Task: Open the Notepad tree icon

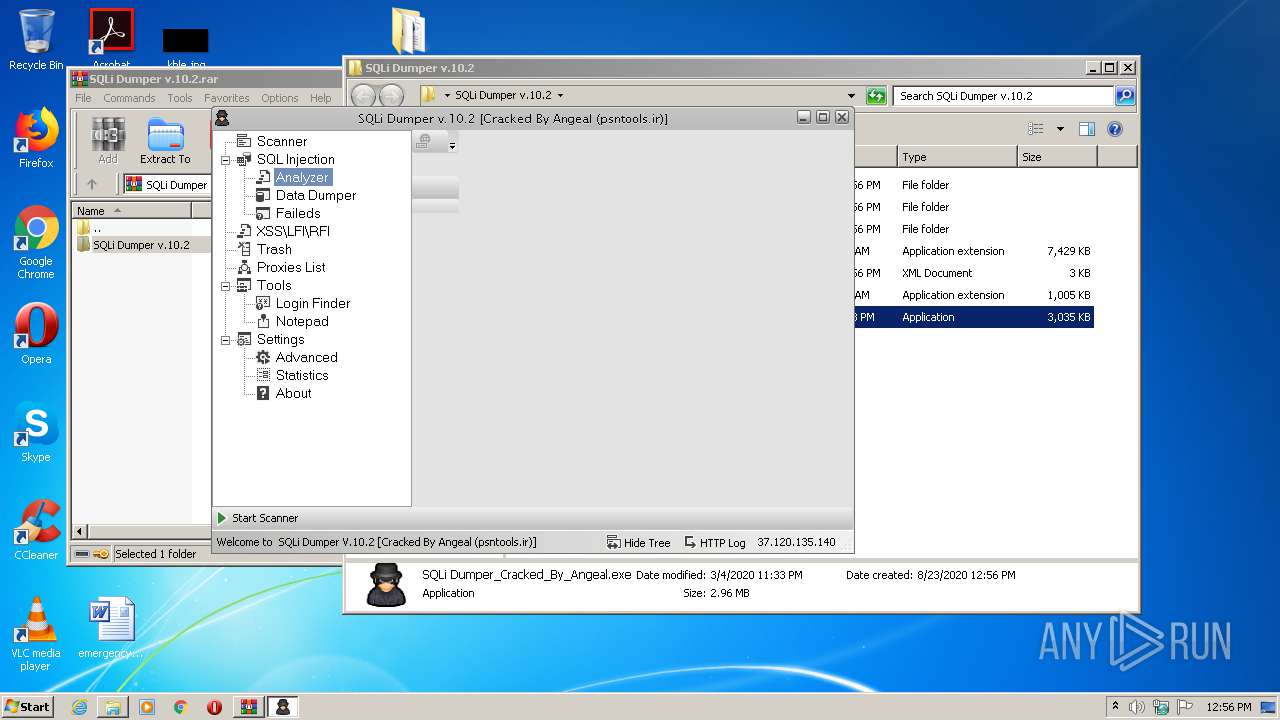Action: tap(263, 321)
